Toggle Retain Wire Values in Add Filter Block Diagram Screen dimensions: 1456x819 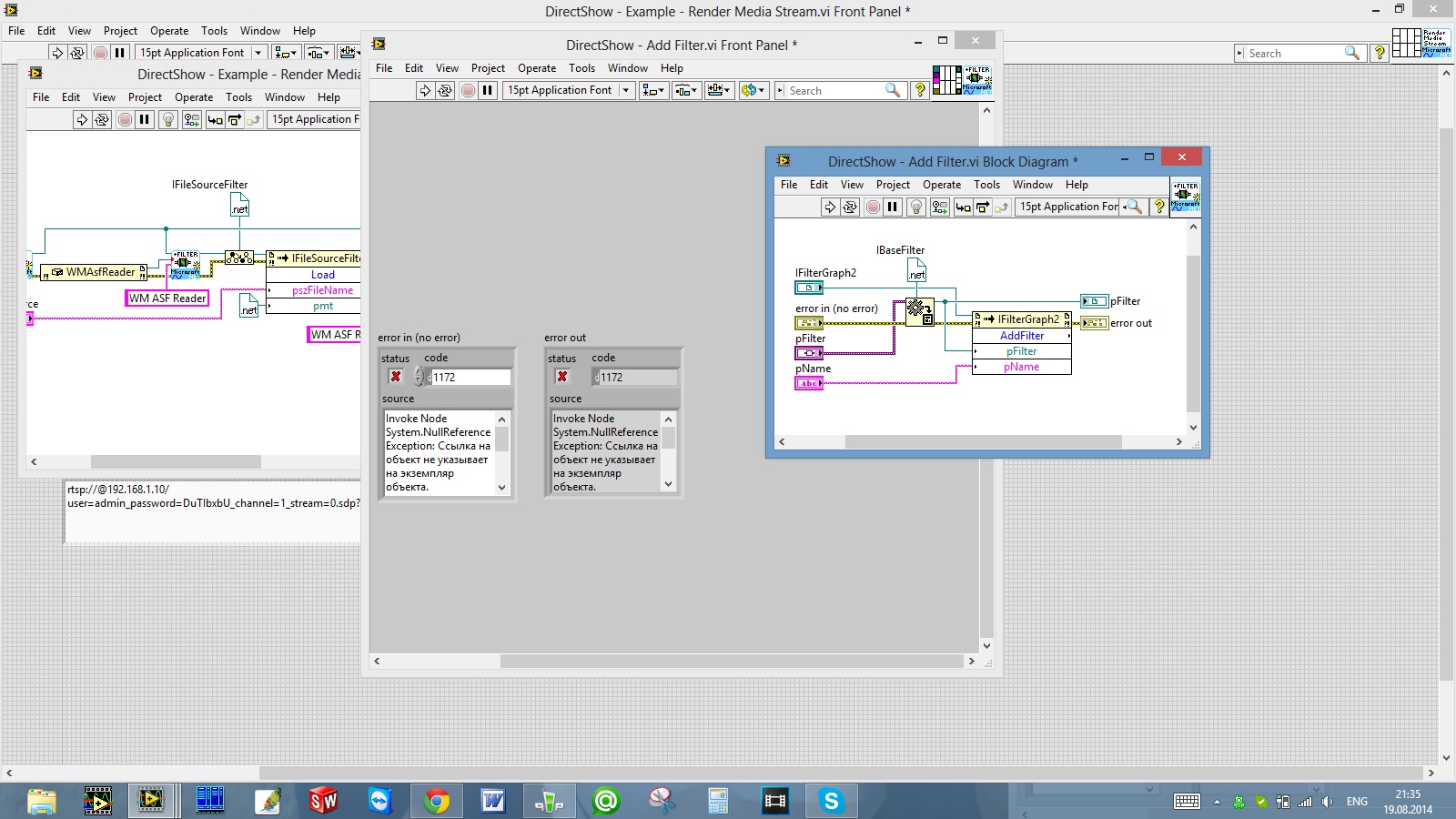pyautogui.click(x=940, y=207)
